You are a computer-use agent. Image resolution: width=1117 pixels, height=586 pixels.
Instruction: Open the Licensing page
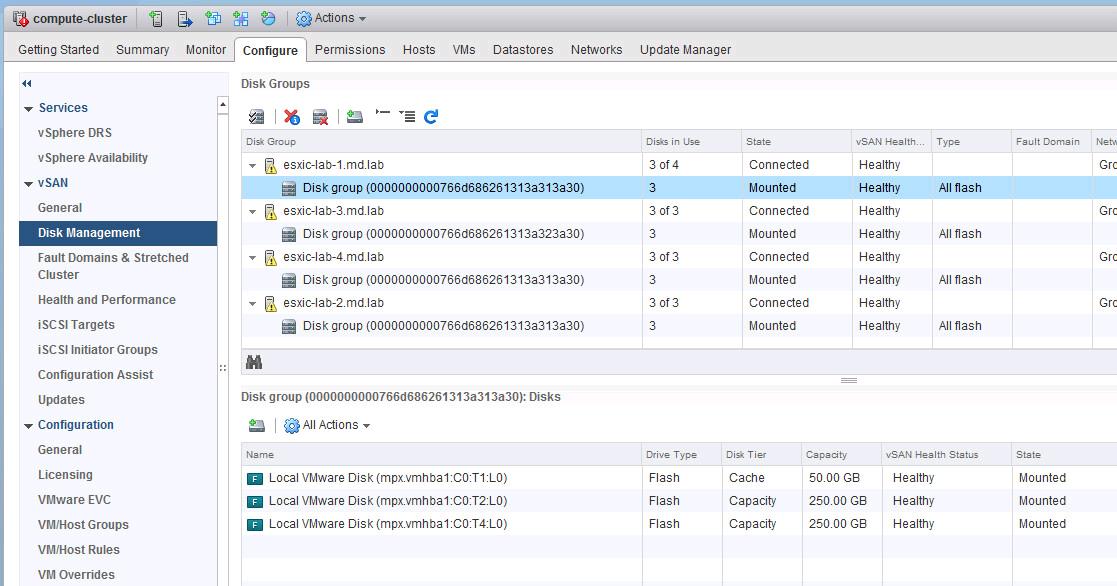(x=66, y=475)
